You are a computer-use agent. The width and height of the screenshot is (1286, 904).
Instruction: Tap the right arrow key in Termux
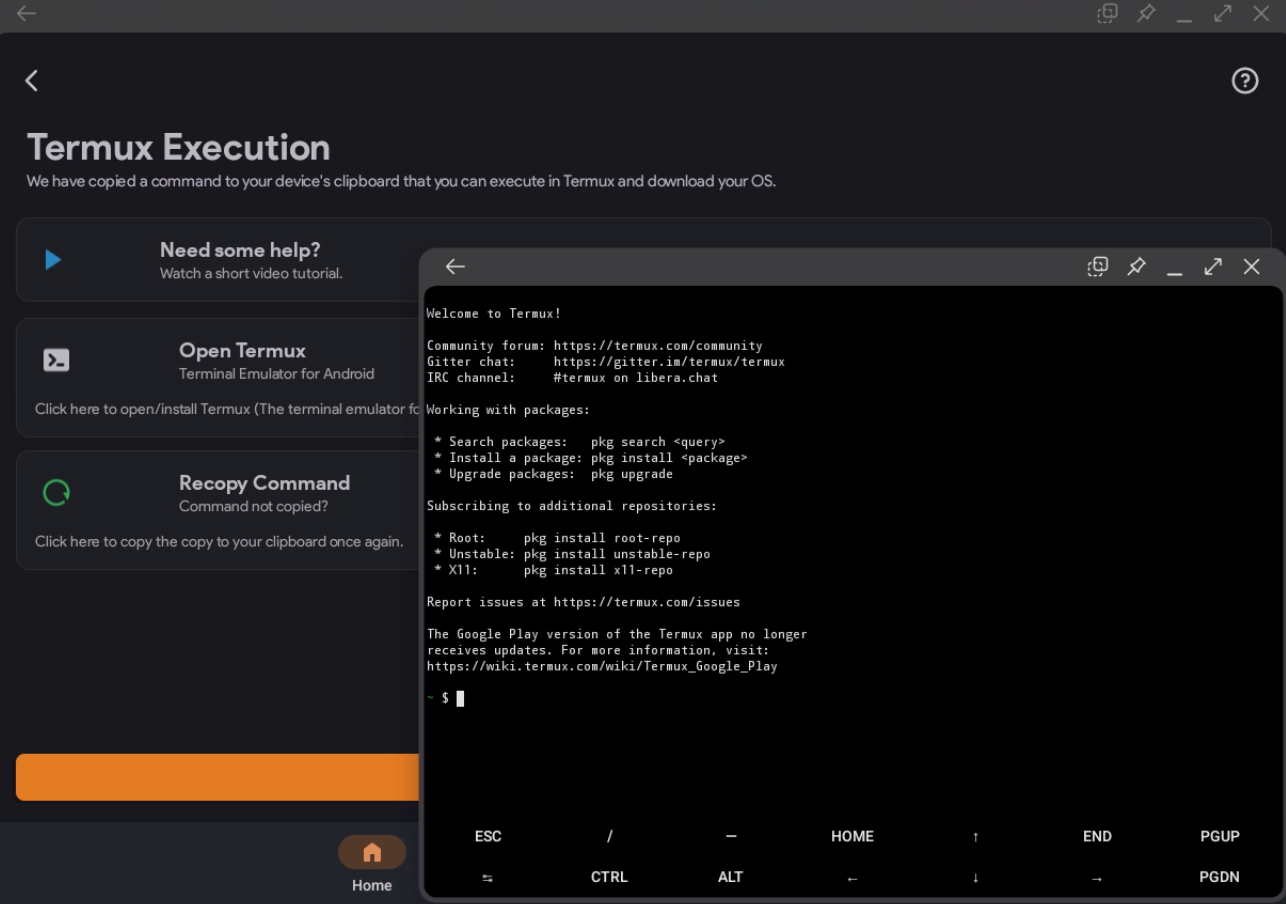pyautogui.click(x=1097, y=878)
